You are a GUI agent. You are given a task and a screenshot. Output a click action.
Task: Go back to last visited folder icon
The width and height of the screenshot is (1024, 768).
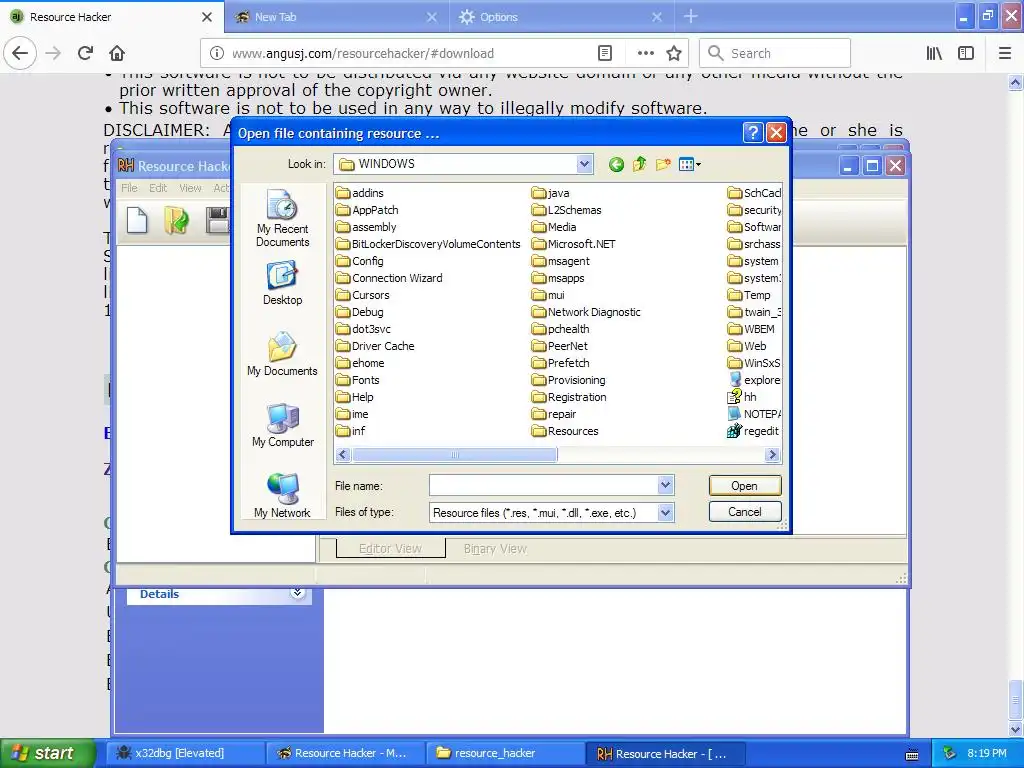click(x=616, y=165)
